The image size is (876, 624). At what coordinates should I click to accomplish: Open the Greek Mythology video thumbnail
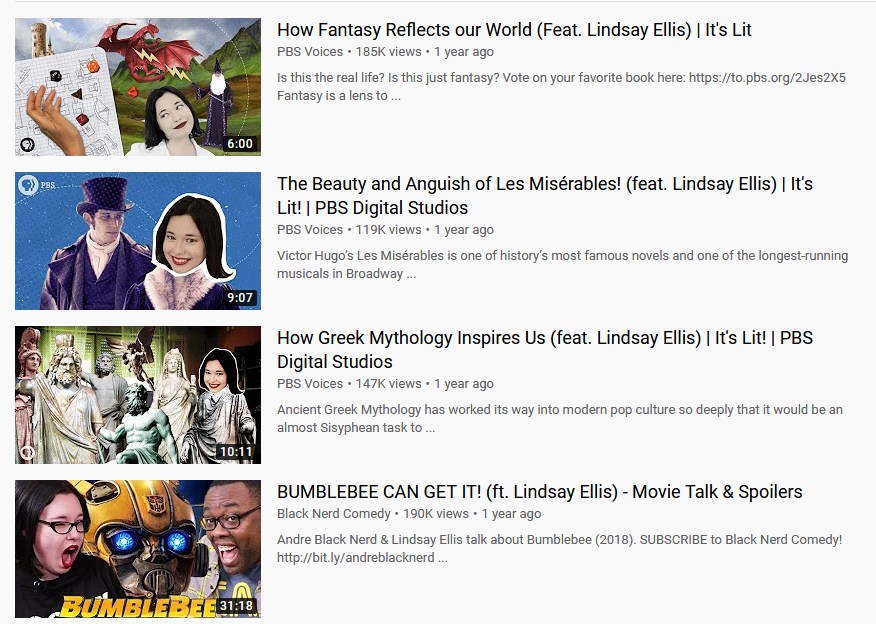click(x=137, y=395)
